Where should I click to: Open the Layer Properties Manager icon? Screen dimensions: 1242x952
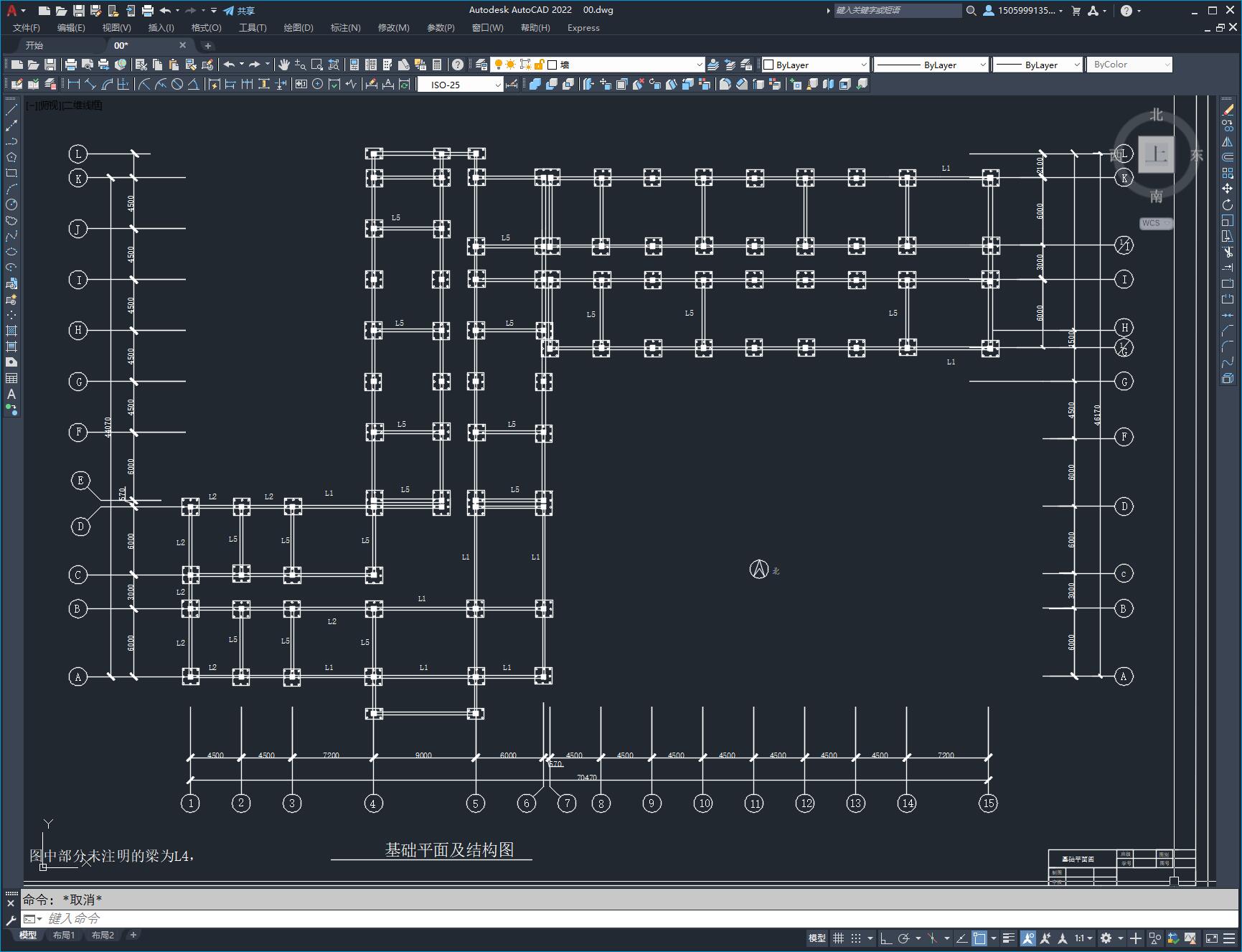(x=481, y=65)
